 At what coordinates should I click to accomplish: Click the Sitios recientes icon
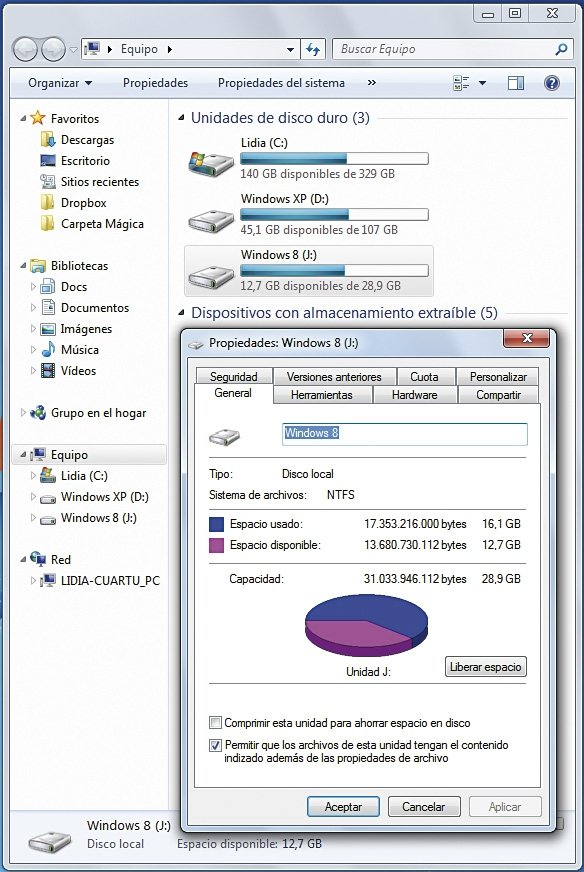(x=48, y=181)
